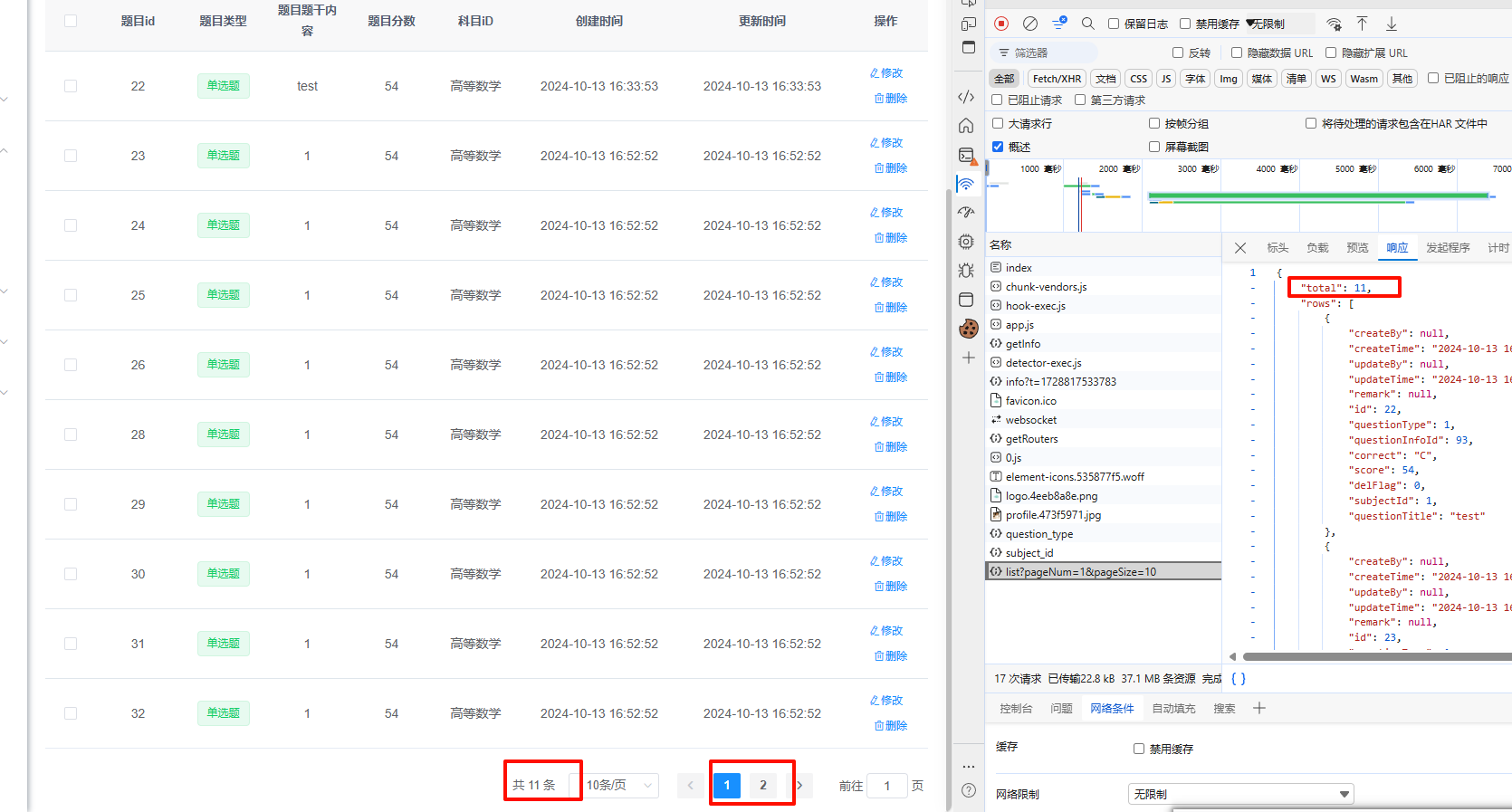1512x812 pixels.
Task: Check 第三方请求 checkbox
Action: pos(1080,100)
